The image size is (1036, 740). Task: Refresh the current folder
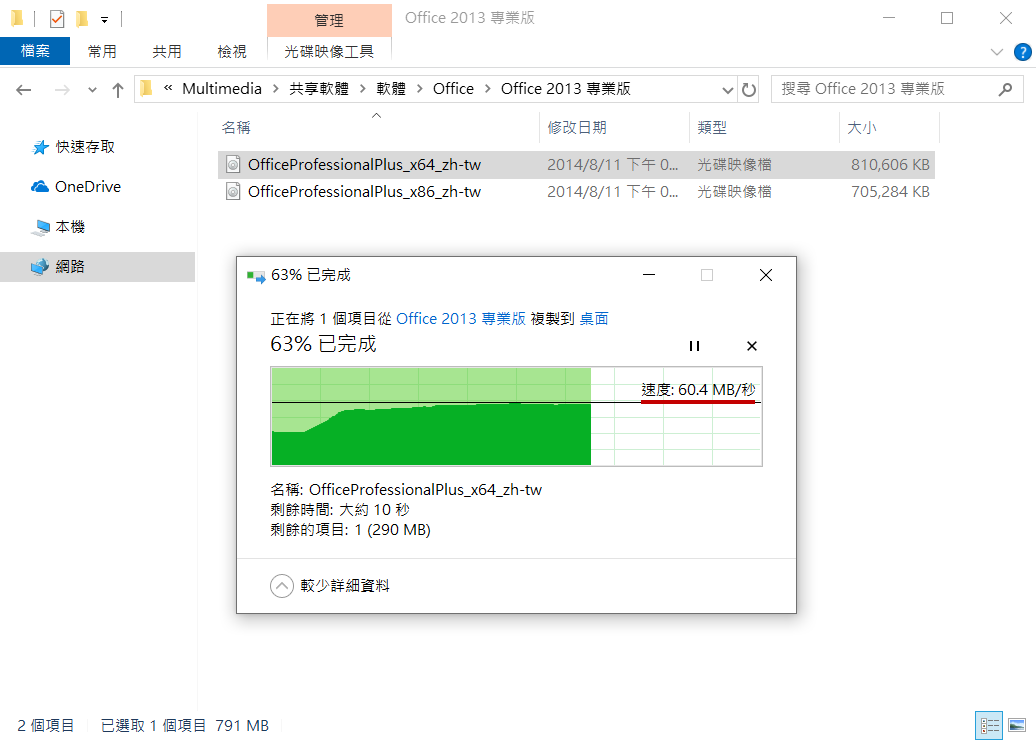[x=749, y=89]
